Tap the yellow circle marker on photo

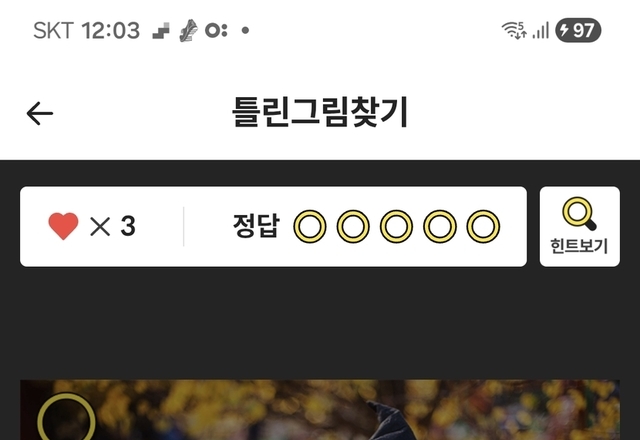pos(66,418)
